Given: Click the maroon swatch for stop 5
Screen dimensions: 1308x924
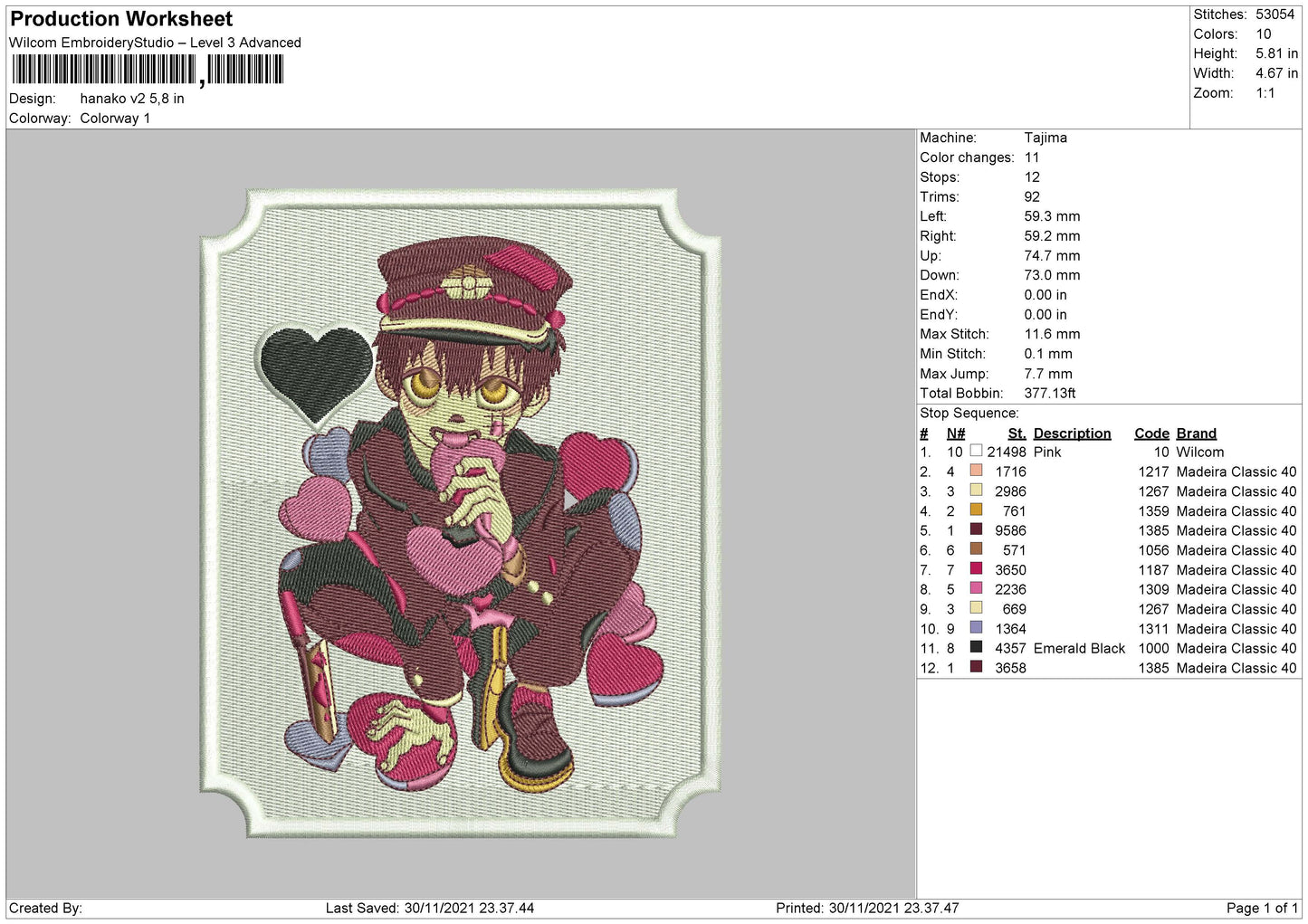Looking at the screenshot, I should click(976, 529).
